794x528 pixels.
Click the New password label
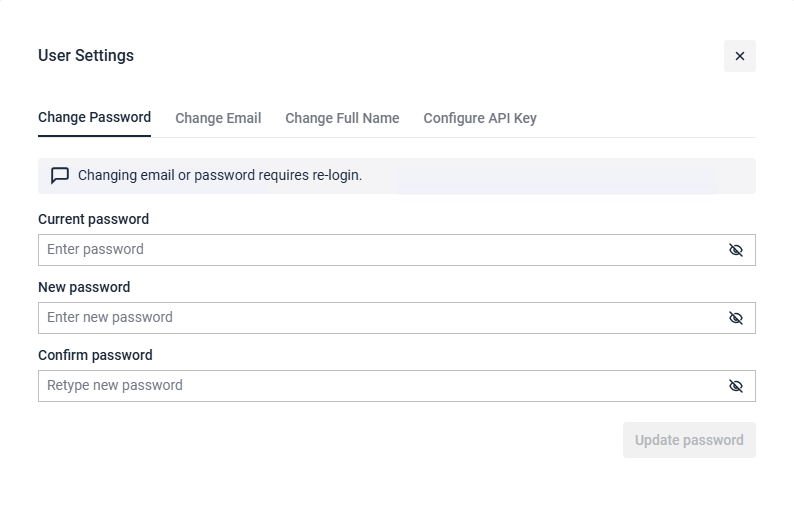pos(84,287)
